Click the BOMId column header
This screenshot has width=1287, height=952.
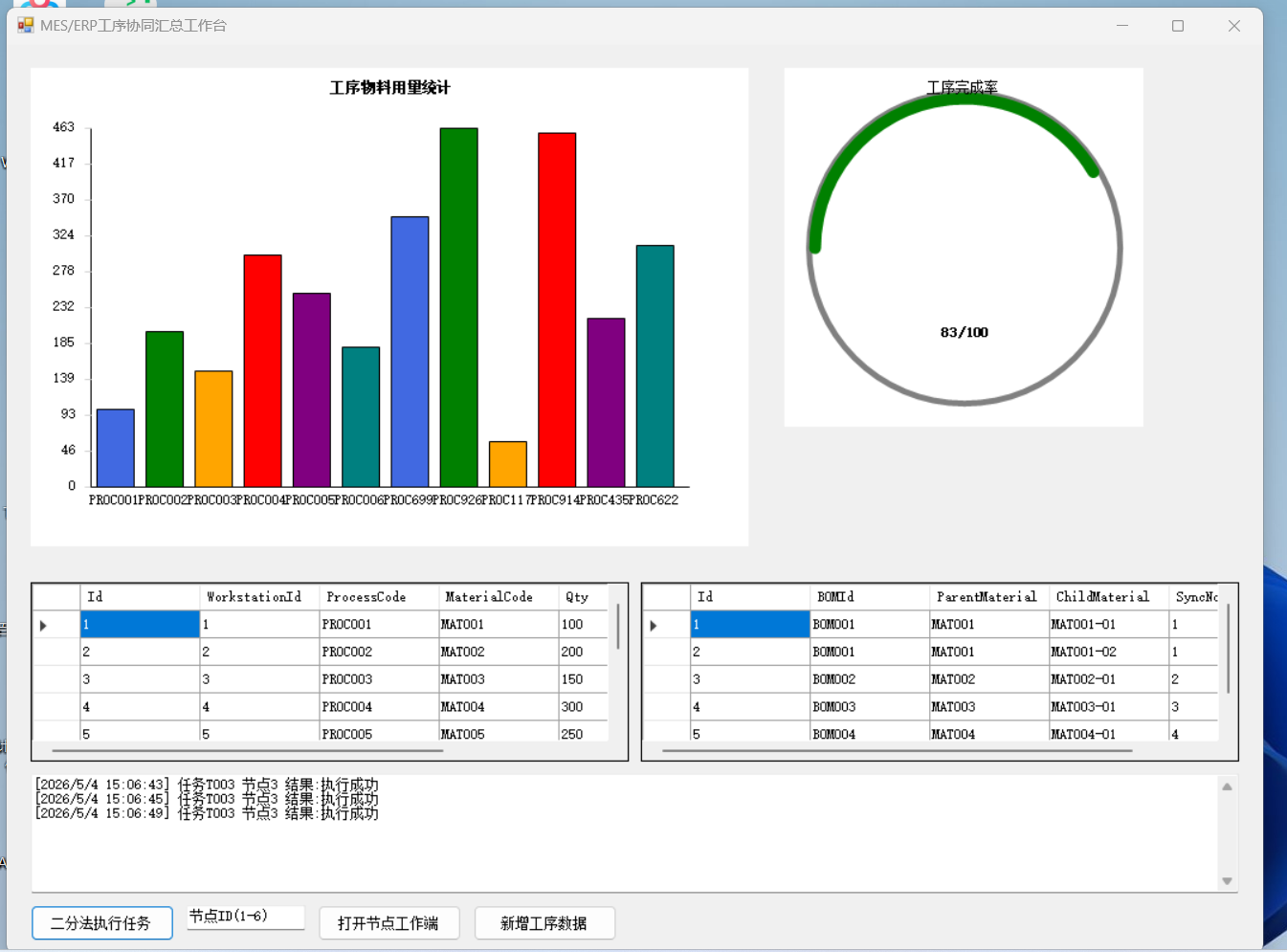tap(870, 597)
